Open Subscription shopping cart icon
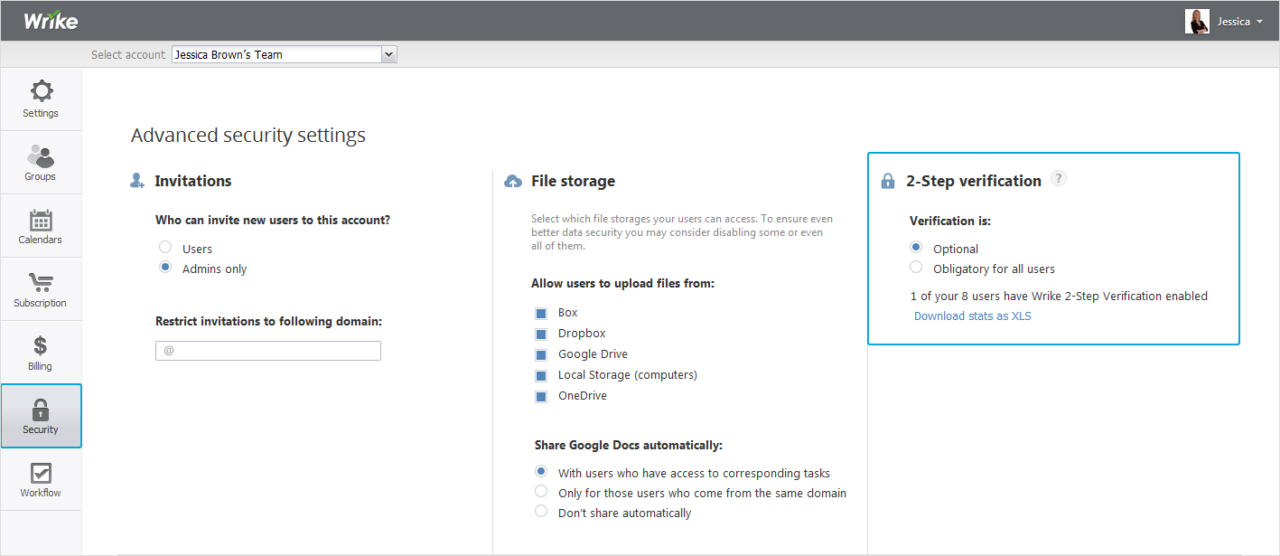Viewport: 1280px width, 556px height. pyautogui.click(x=41, y=283)
